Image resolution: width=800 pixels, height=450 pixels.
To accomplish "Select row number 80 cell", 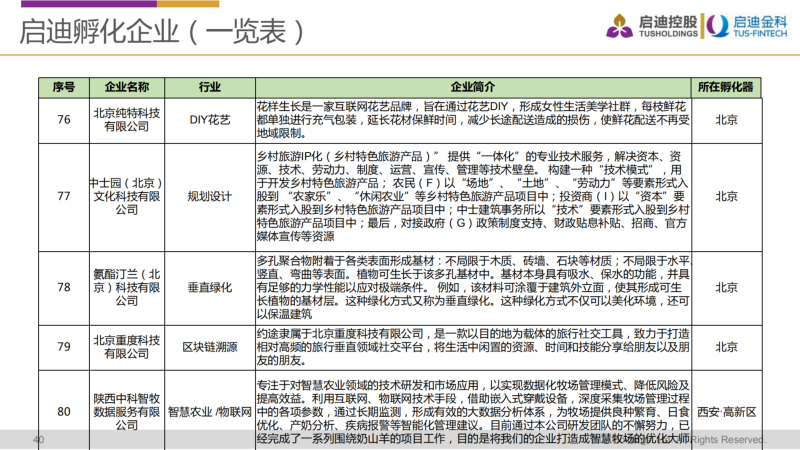I will click(64, 411).
